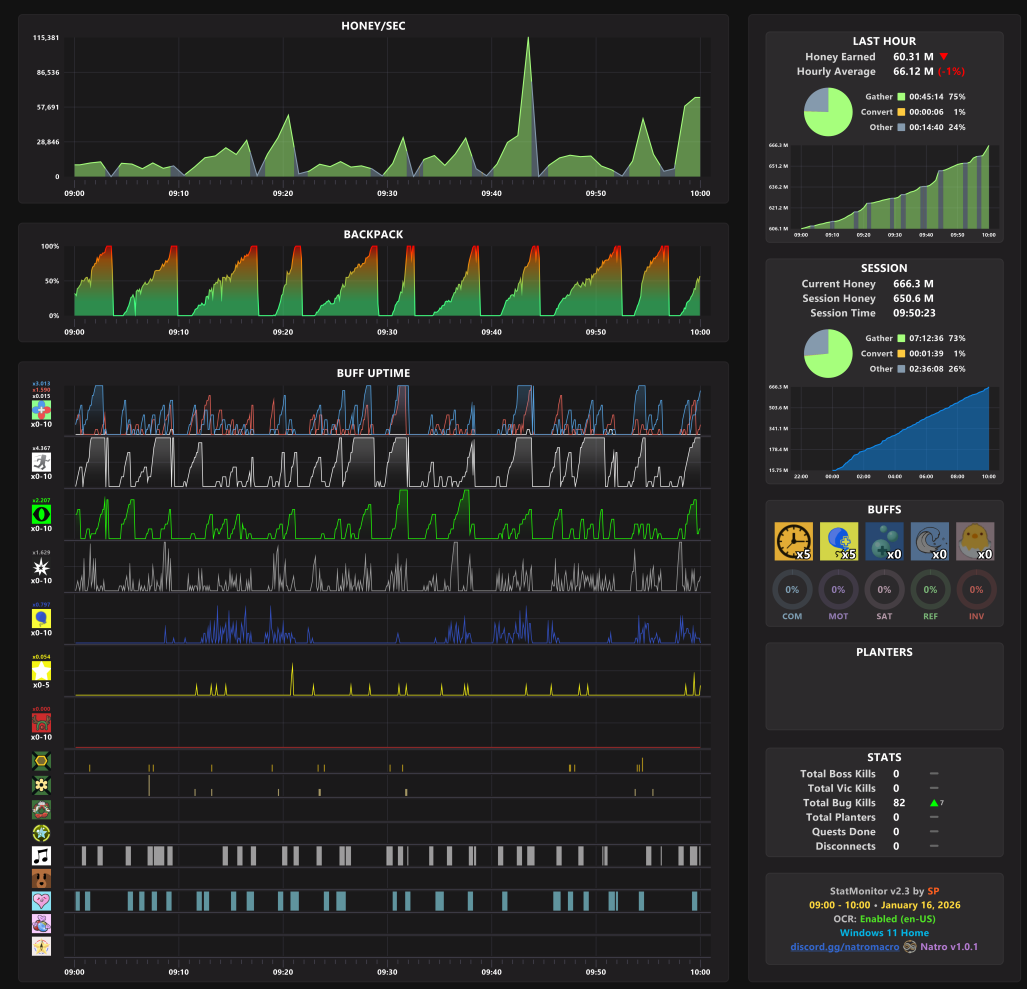Screen dimensions: 1027x989
Task: Click the Total Bug Kills count '82'
Action: pyautogui.click(x=899, y=803)
